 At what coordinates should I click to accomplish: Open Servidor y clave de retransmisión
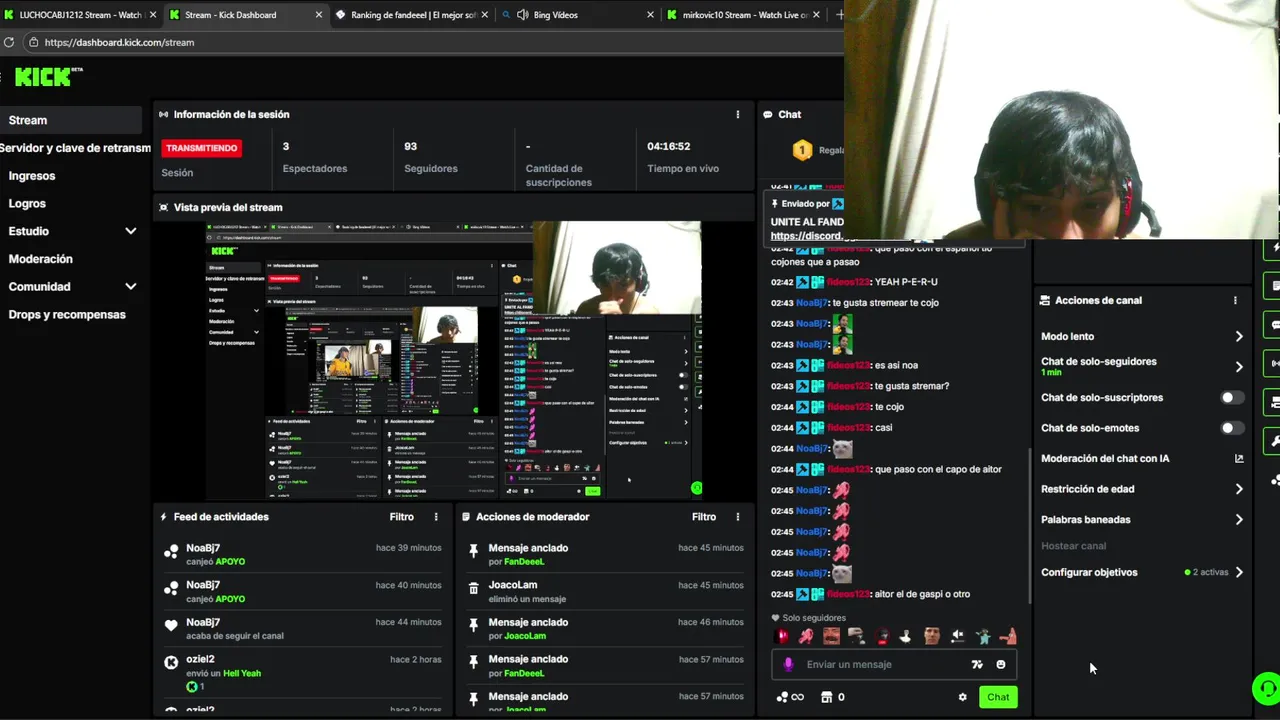[x=75, y=148]
